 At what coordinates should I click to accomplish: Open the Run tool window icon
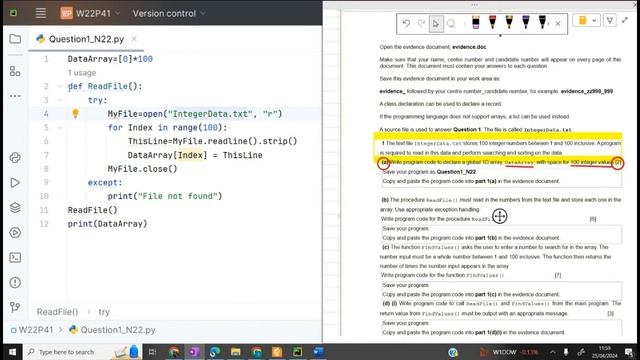[15, 182]
